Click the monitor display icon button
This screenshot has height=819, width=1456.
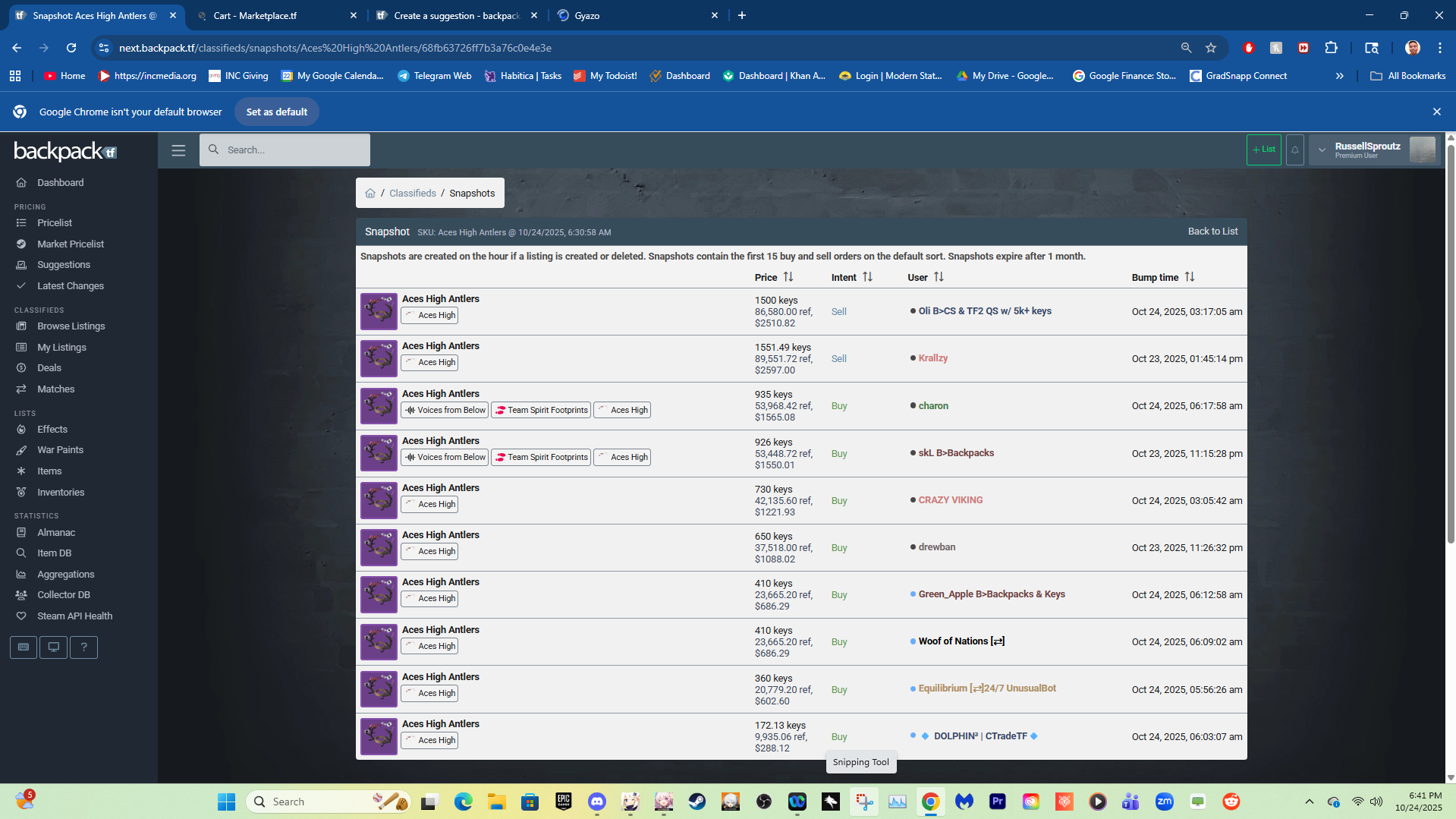point(54,647)
